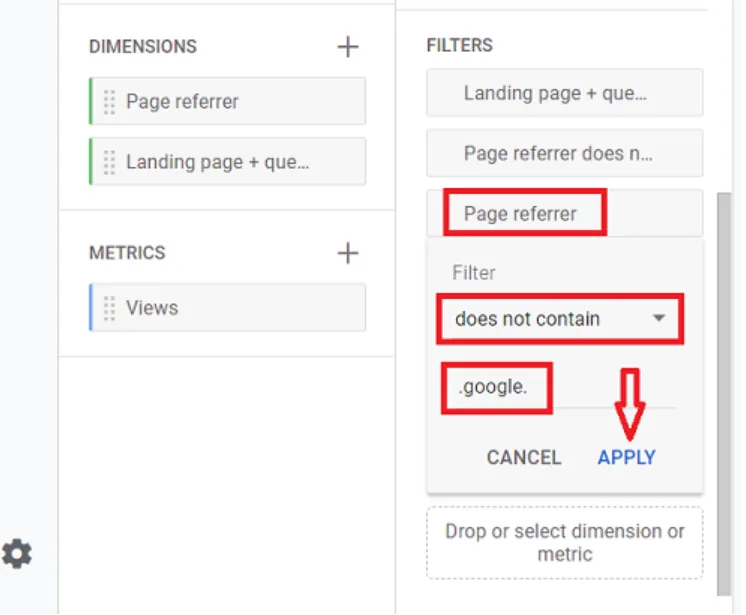The width and height of the screenshot is (746, 615).
Task: Open settings via the gear icon
Action: 17,553
